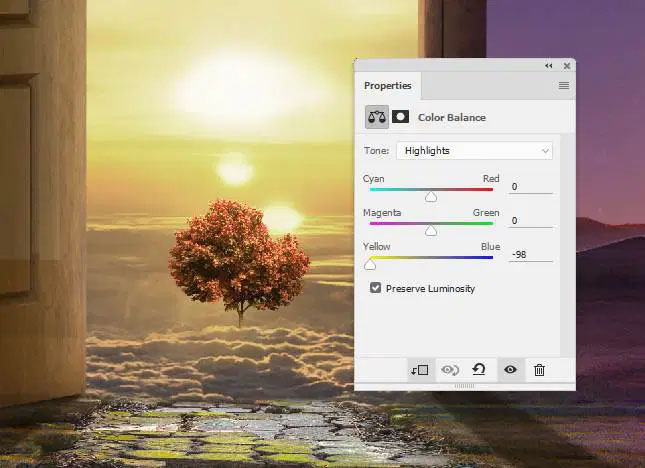Click the Tone: label
Screen dimensions: 645x468
click(376, 151)
